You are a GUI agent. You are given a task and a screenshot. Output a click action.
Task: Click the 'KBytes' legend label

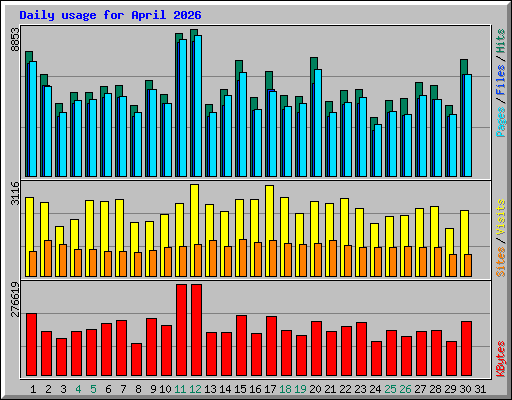coord(500,359)
